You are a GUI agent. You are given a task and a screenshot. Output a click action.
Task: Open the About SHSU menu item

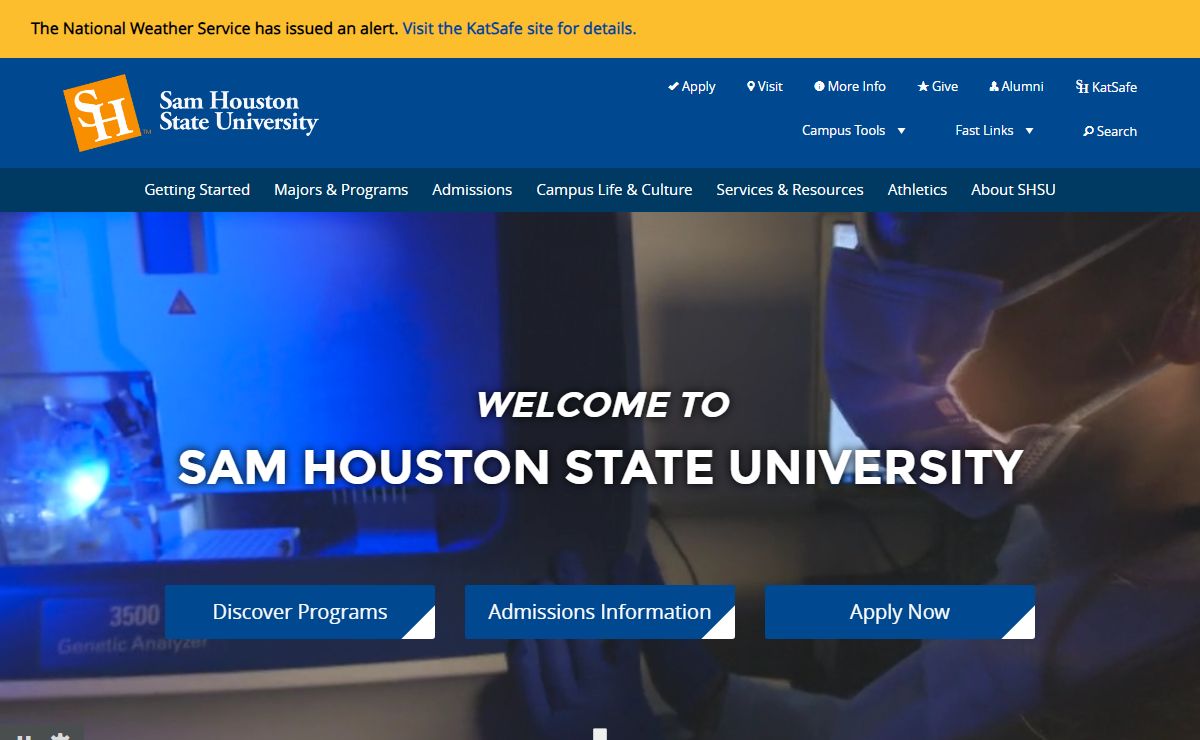[1013, 190]
